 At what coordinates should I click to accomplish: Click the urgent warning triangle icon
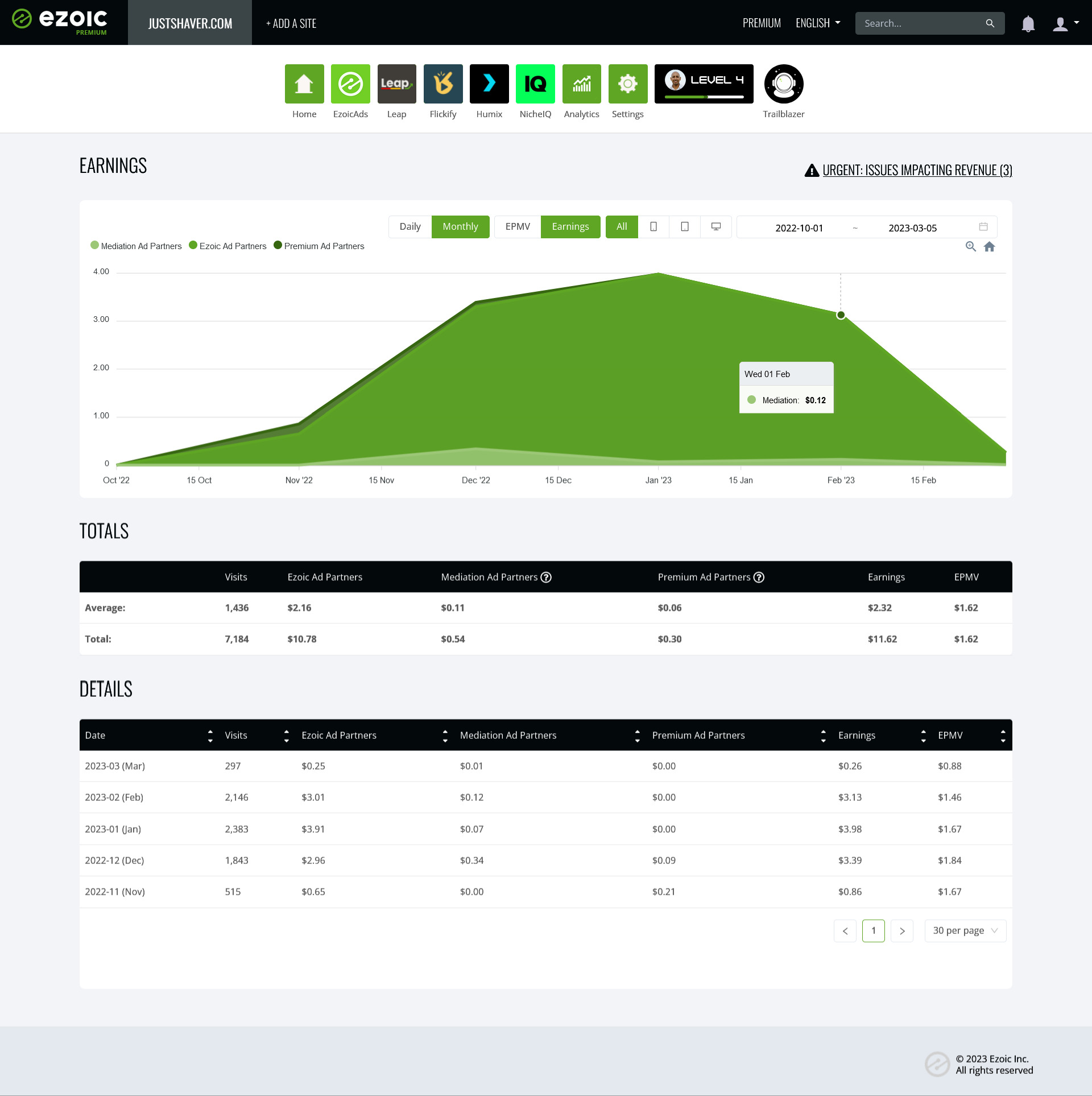[812, 170]
